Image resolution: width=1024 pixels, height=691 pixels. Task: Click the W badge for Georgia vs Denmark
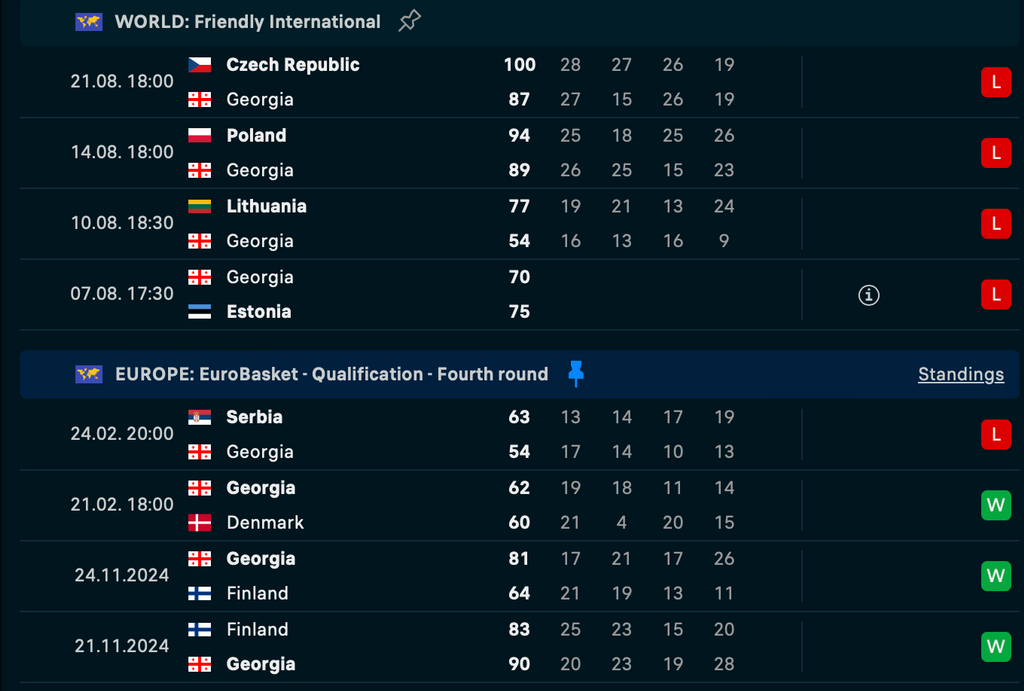click(995, 505)
